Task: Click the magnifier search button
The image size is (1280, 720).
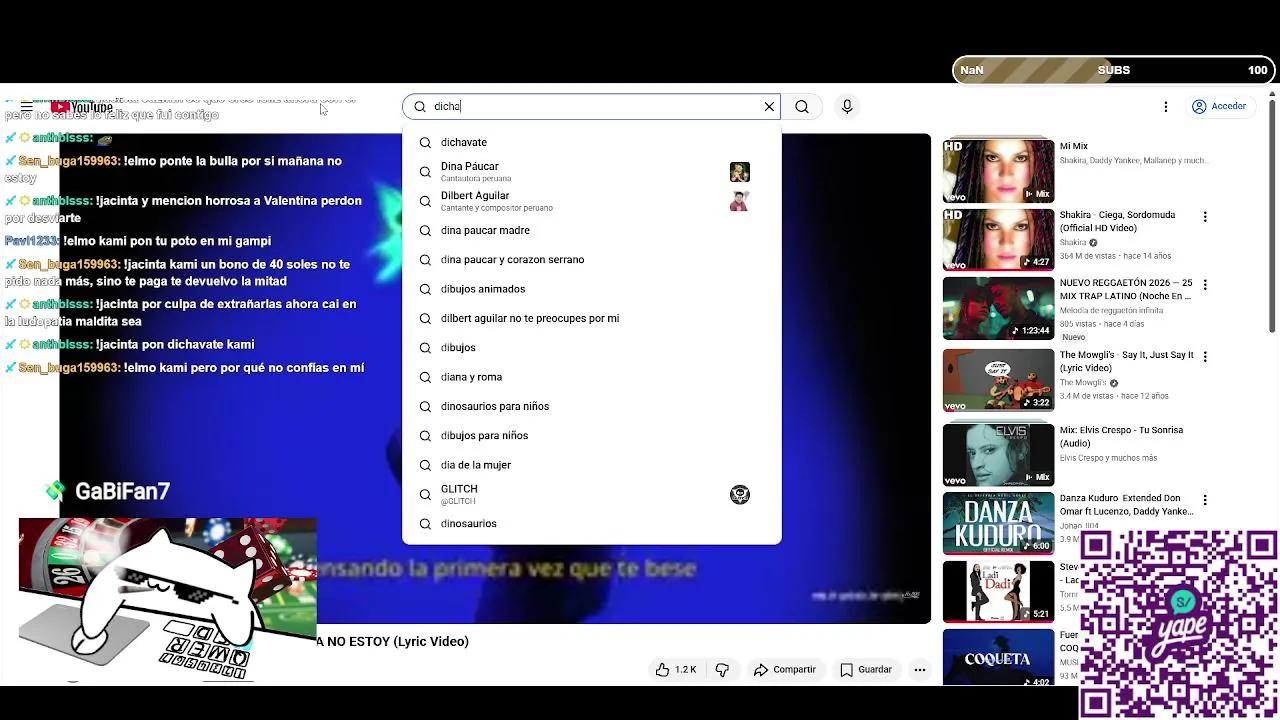Action: pos(802,107)
